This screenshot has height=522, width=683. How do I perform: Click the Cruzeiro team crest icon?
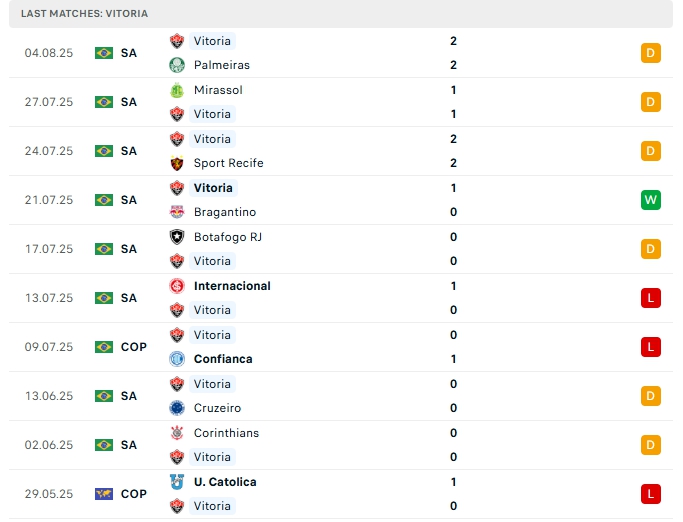(177, 408)
